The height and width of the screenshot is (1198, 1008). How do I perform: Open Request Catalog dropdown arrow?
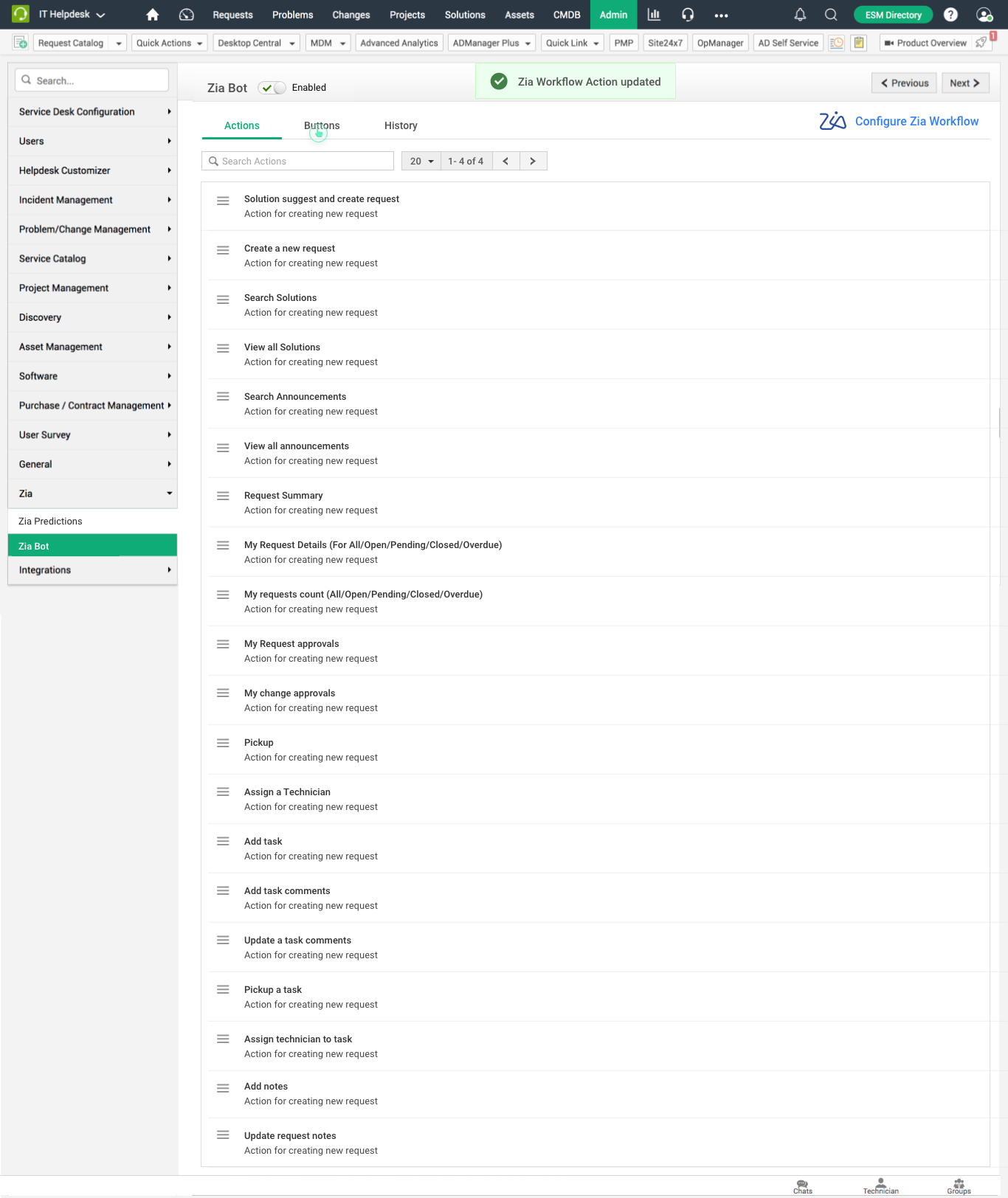pyautogui.click(x=118, y=44)
